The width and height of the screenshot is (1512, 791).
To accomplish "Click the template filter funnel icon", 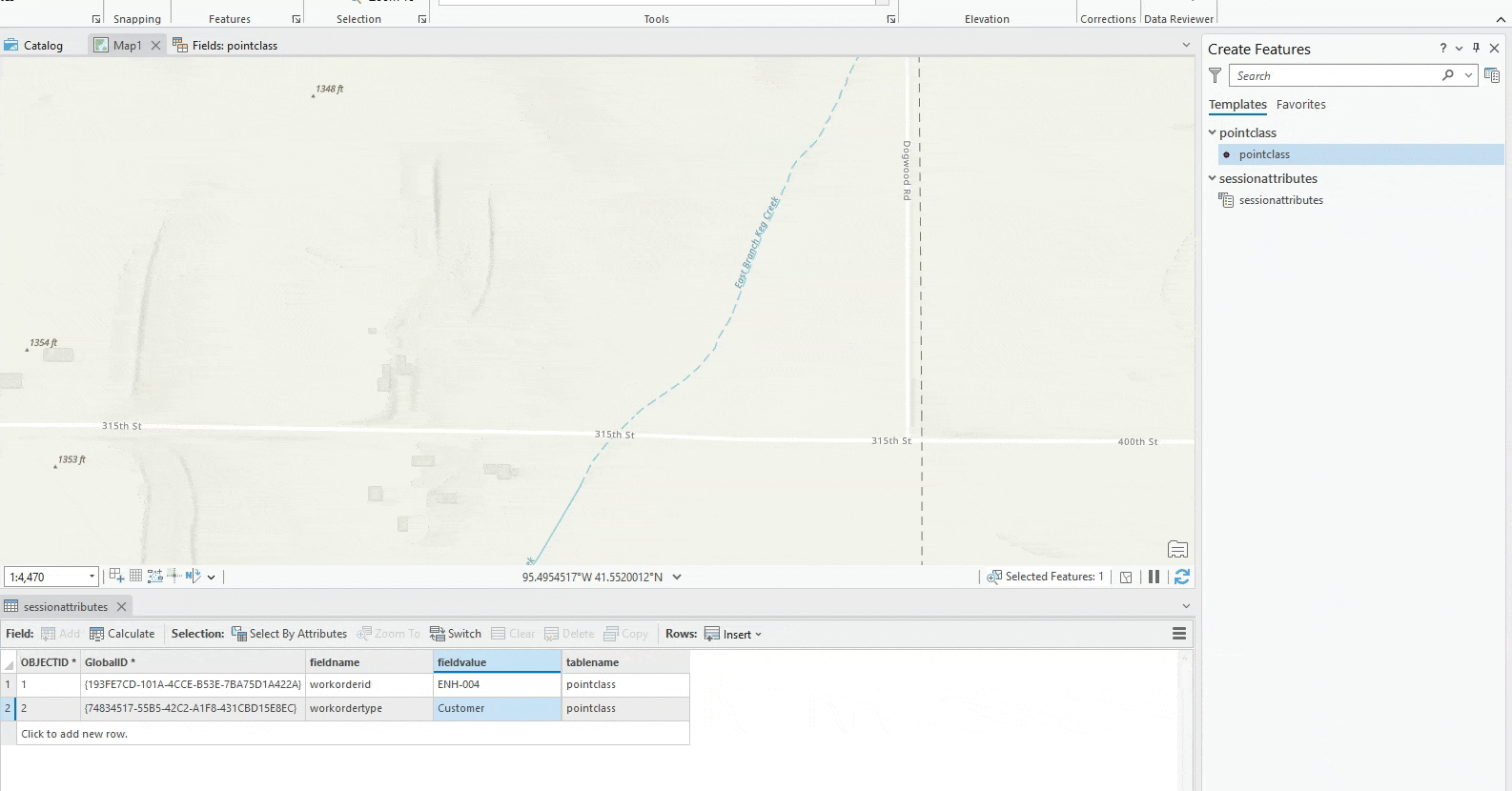I will click(1215, 75).
